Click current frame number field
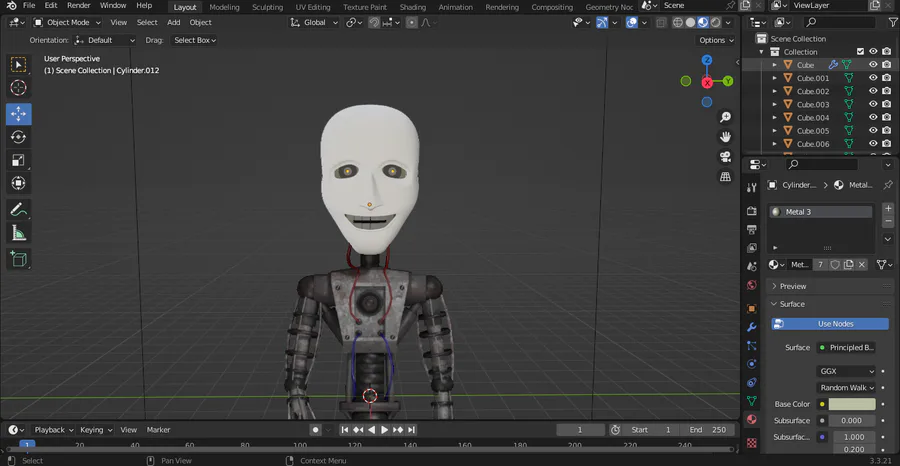 [x=580, y=430]
